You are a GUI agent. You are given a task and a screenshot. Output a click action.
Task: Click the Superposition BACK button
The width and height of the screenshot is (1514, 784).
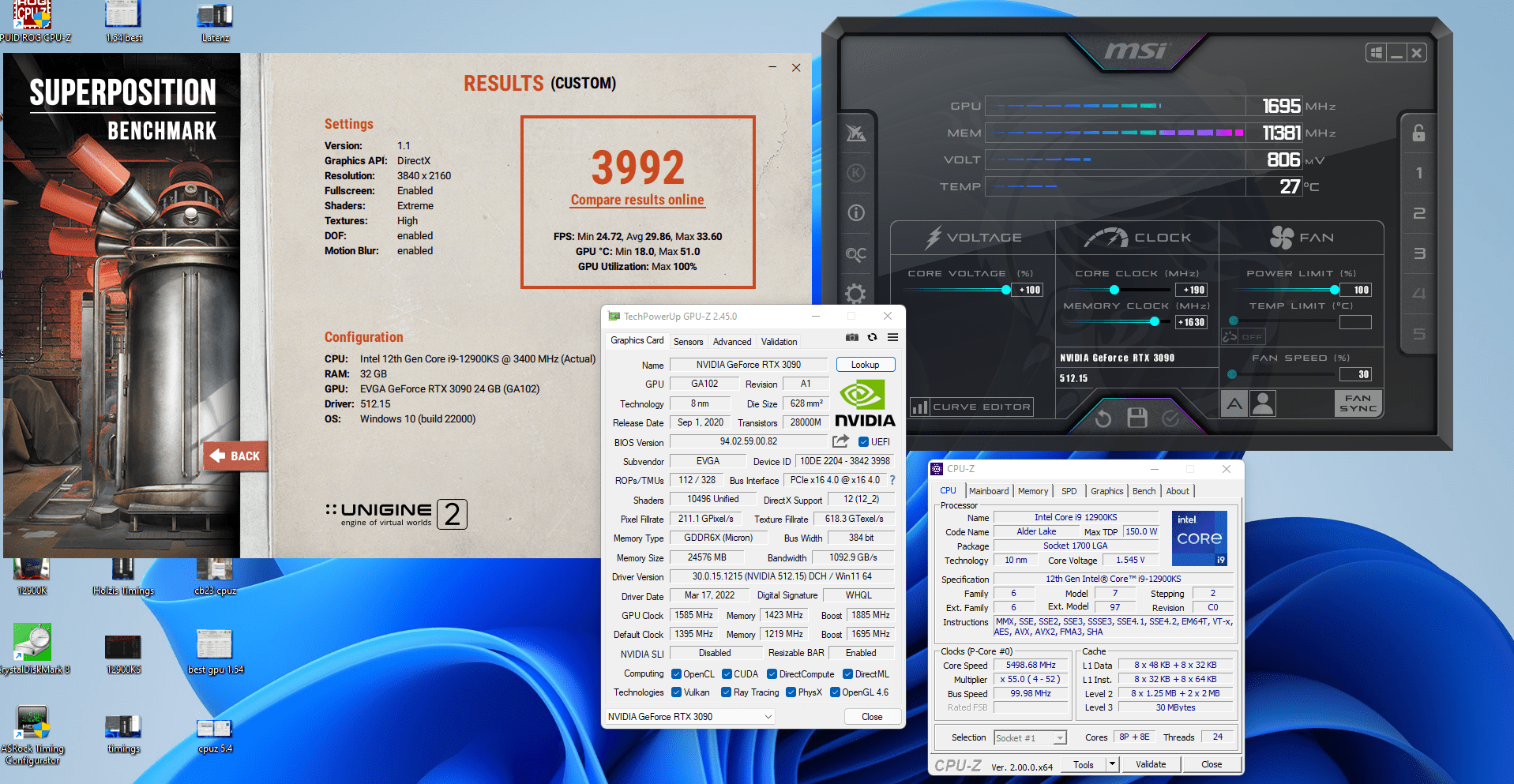point(235,456)
